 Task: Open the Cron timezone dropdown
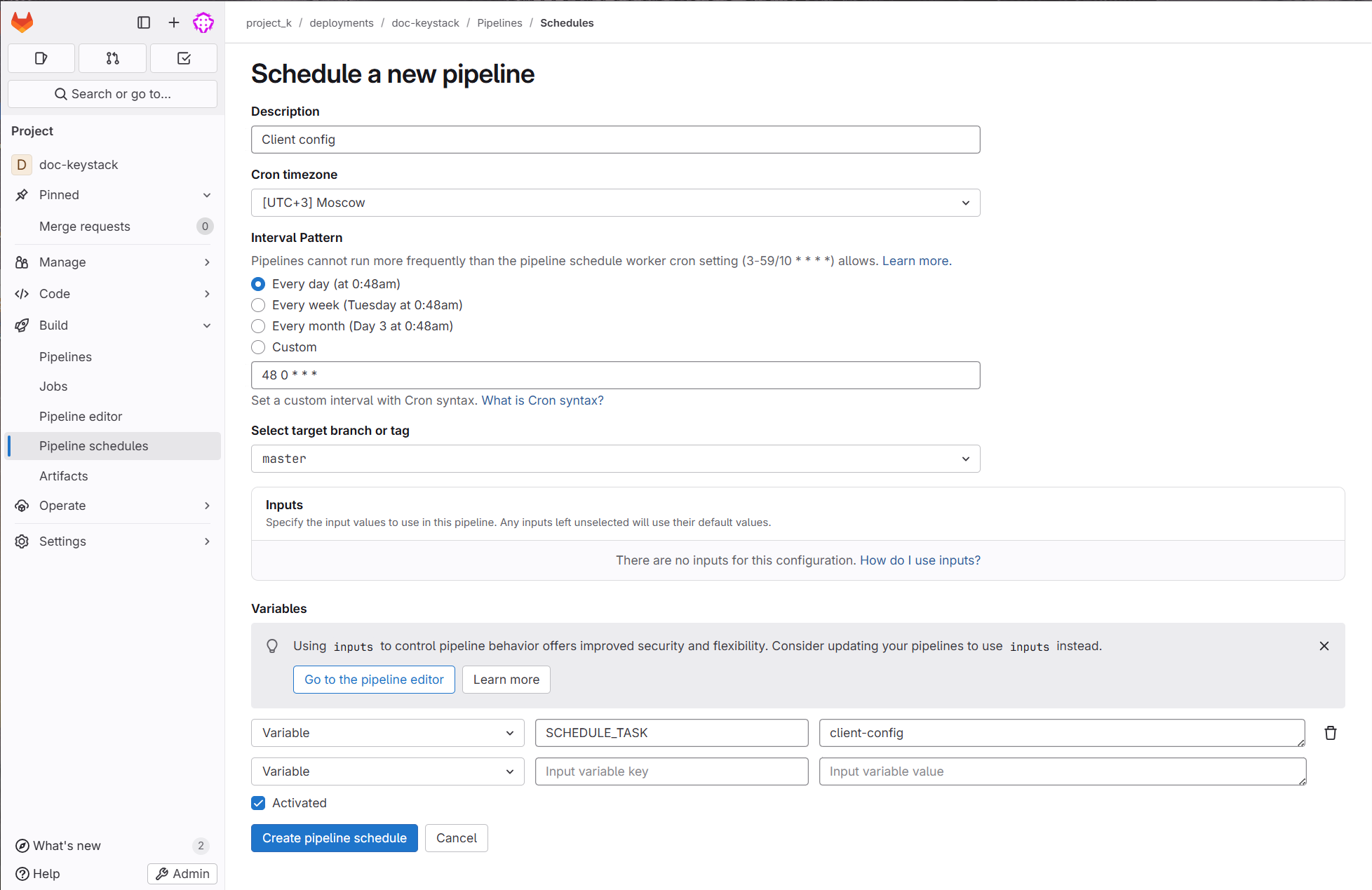(615, 203)
